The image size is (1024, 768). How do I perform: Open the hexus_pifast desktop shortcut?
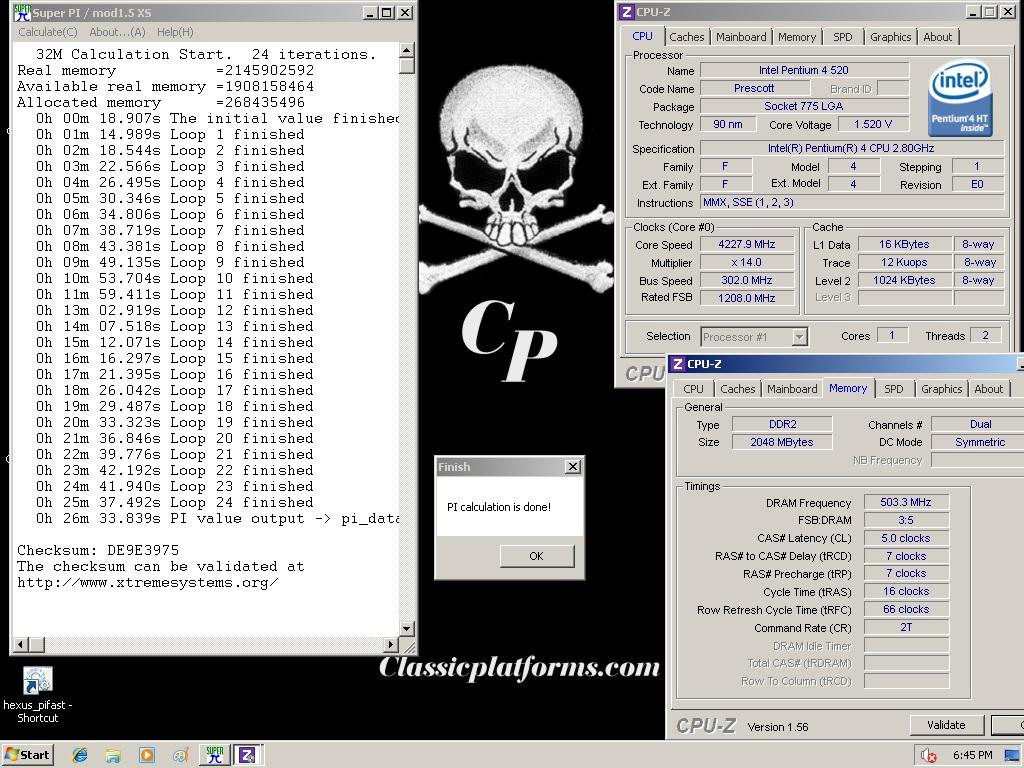point(37,694)
